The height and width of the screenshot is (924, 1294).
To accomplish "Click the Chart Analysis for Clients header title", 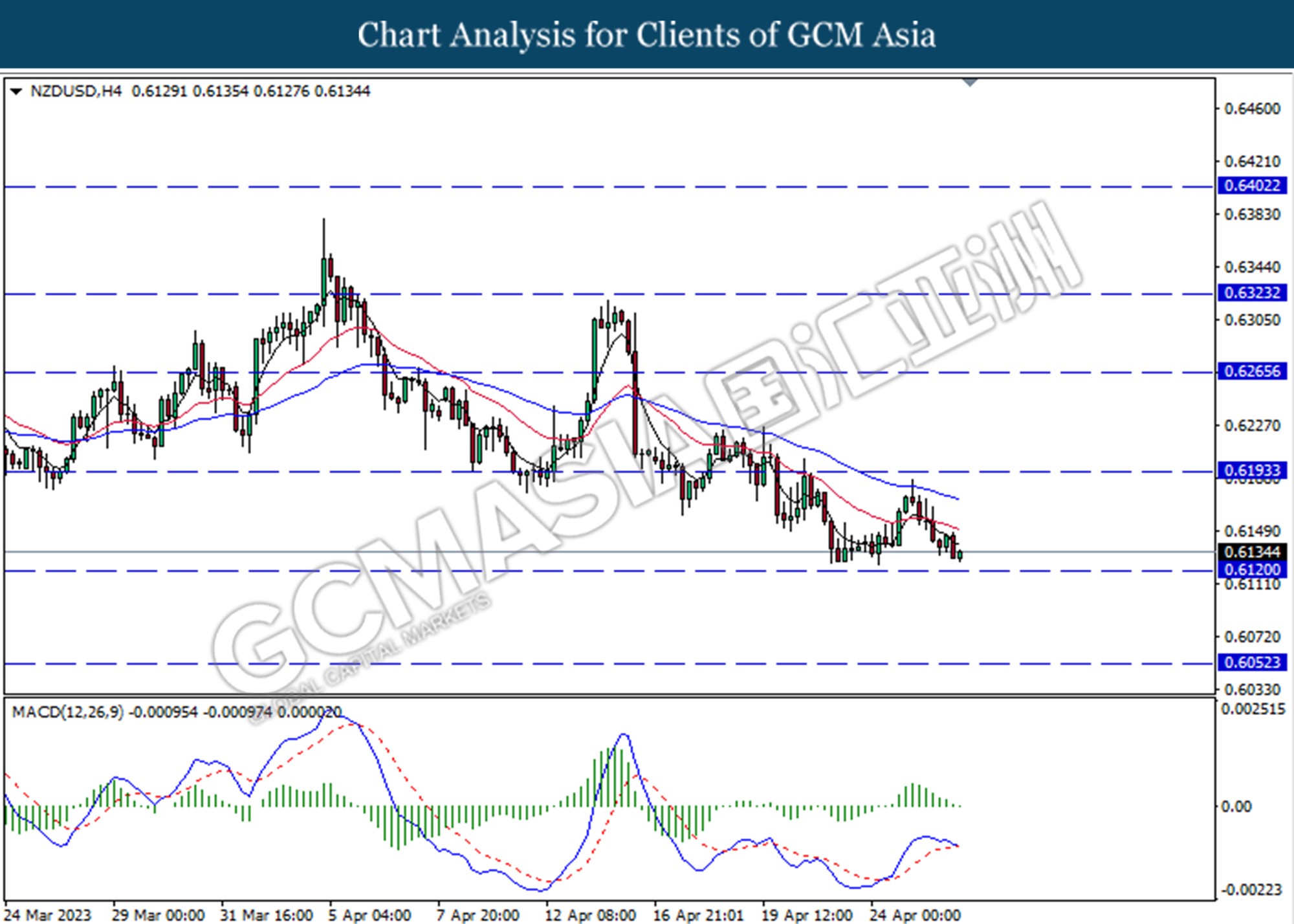I will [x=646, y=35].
